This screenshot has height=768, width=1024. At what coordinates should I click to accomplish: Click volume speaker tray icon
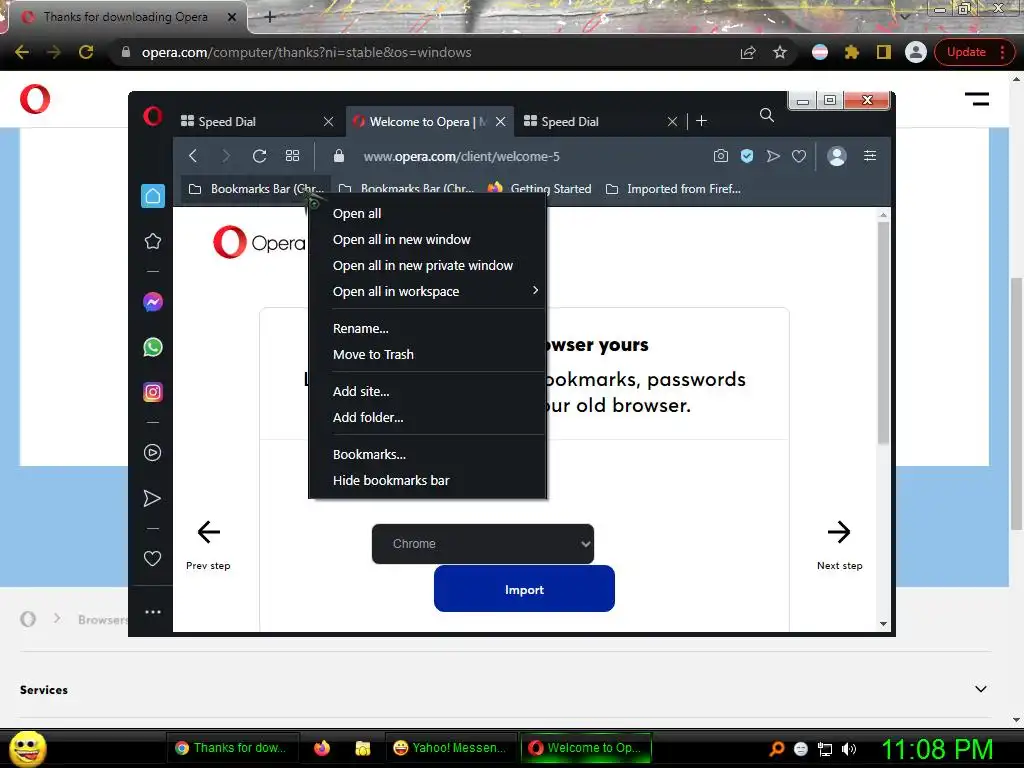click(848, 749)
